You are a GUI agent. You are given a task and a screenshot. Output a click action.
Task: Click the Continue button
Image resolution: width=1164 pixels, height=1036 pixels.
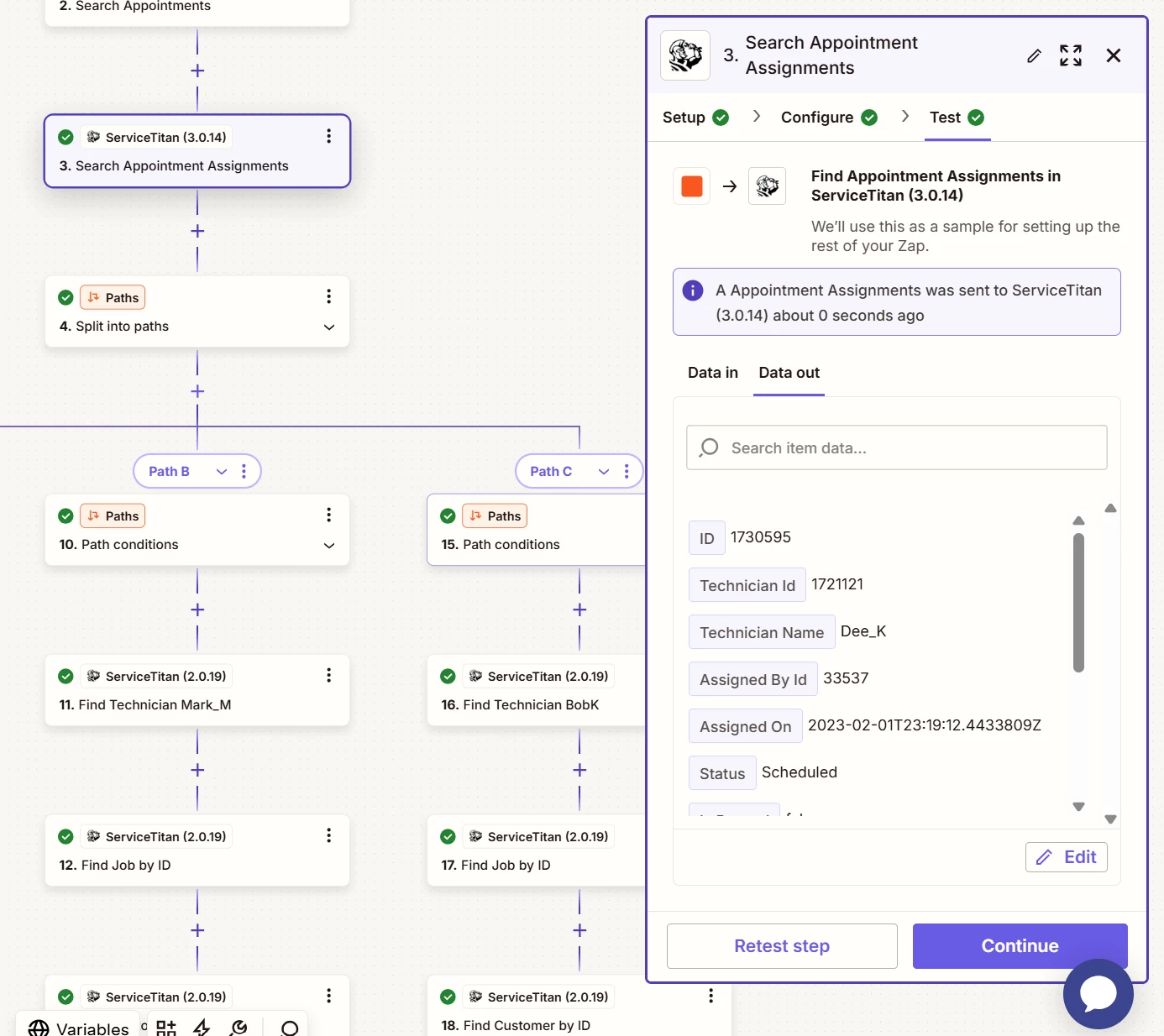click(1020, 946)
